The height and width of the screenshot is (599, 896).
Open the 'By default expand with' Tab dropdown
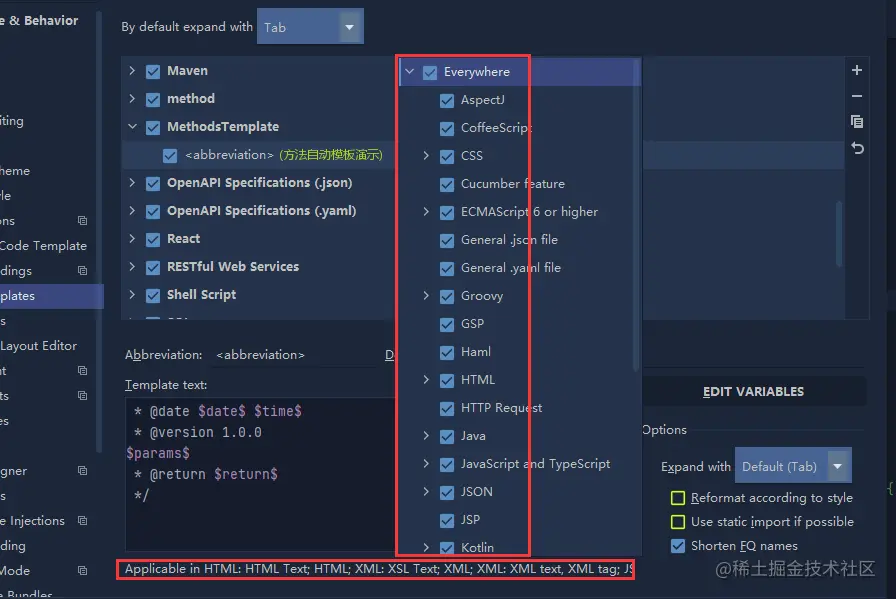310,26
